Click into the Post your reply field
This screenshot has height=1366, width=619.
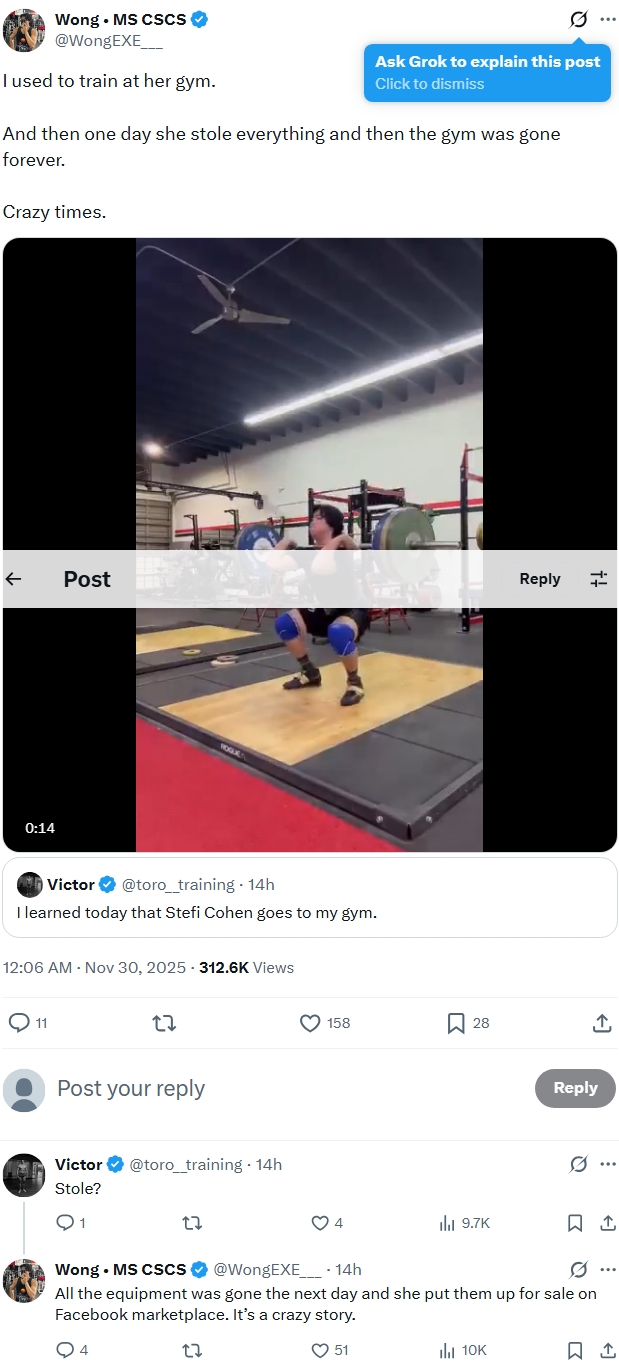280,1088
